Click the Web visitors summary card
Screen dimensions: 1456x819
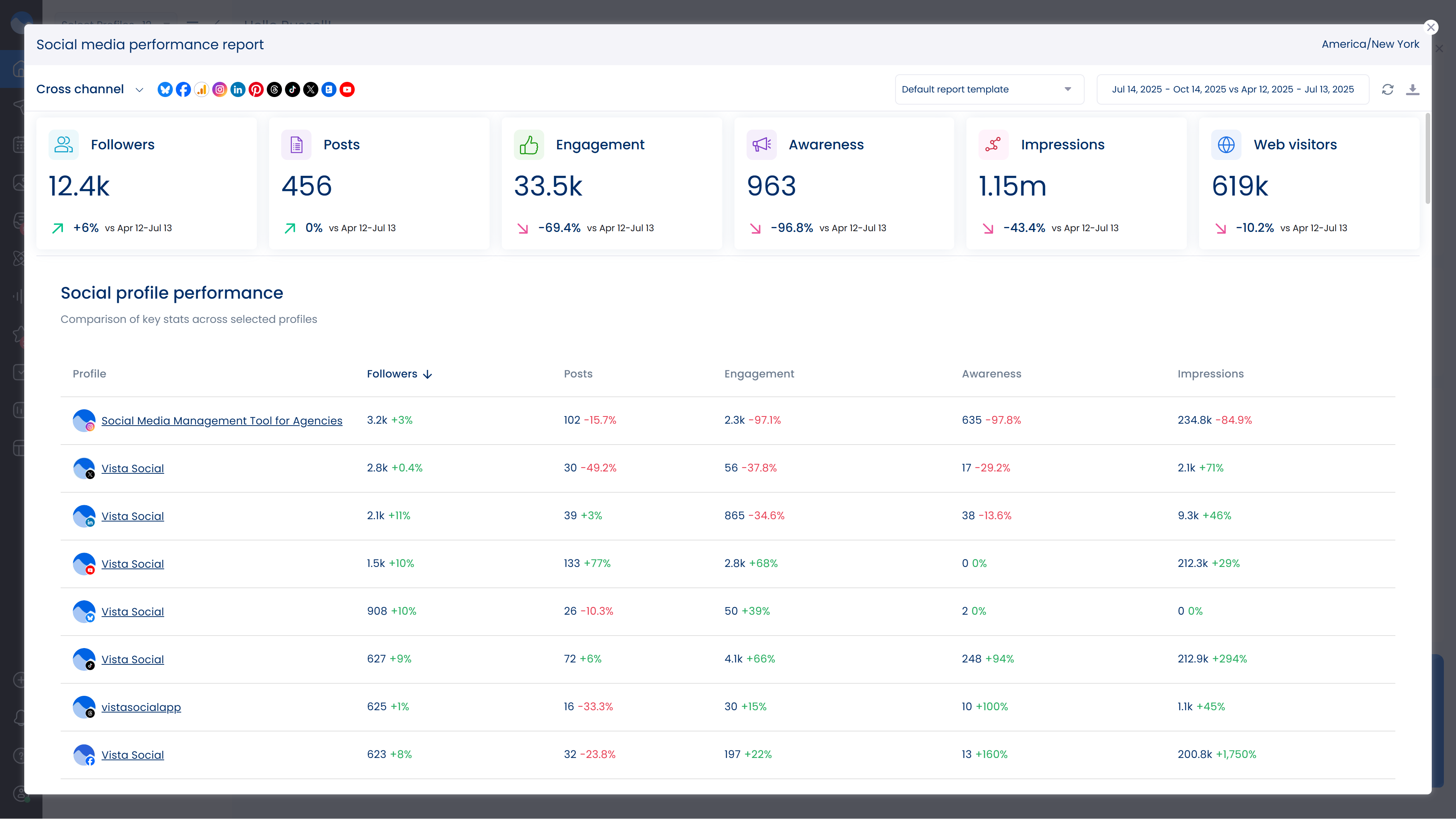(1309, 184)
